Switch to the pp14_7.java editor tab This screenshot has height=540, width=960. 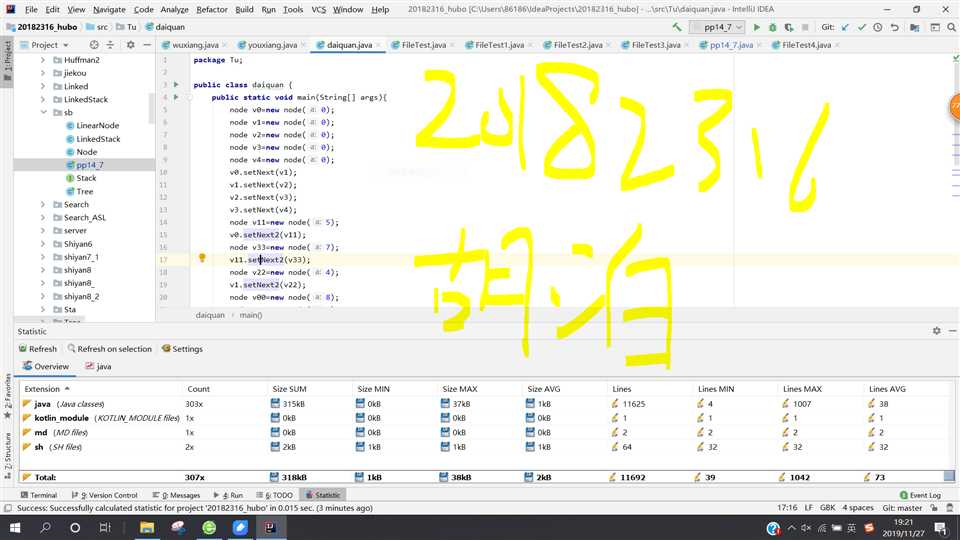730,45
